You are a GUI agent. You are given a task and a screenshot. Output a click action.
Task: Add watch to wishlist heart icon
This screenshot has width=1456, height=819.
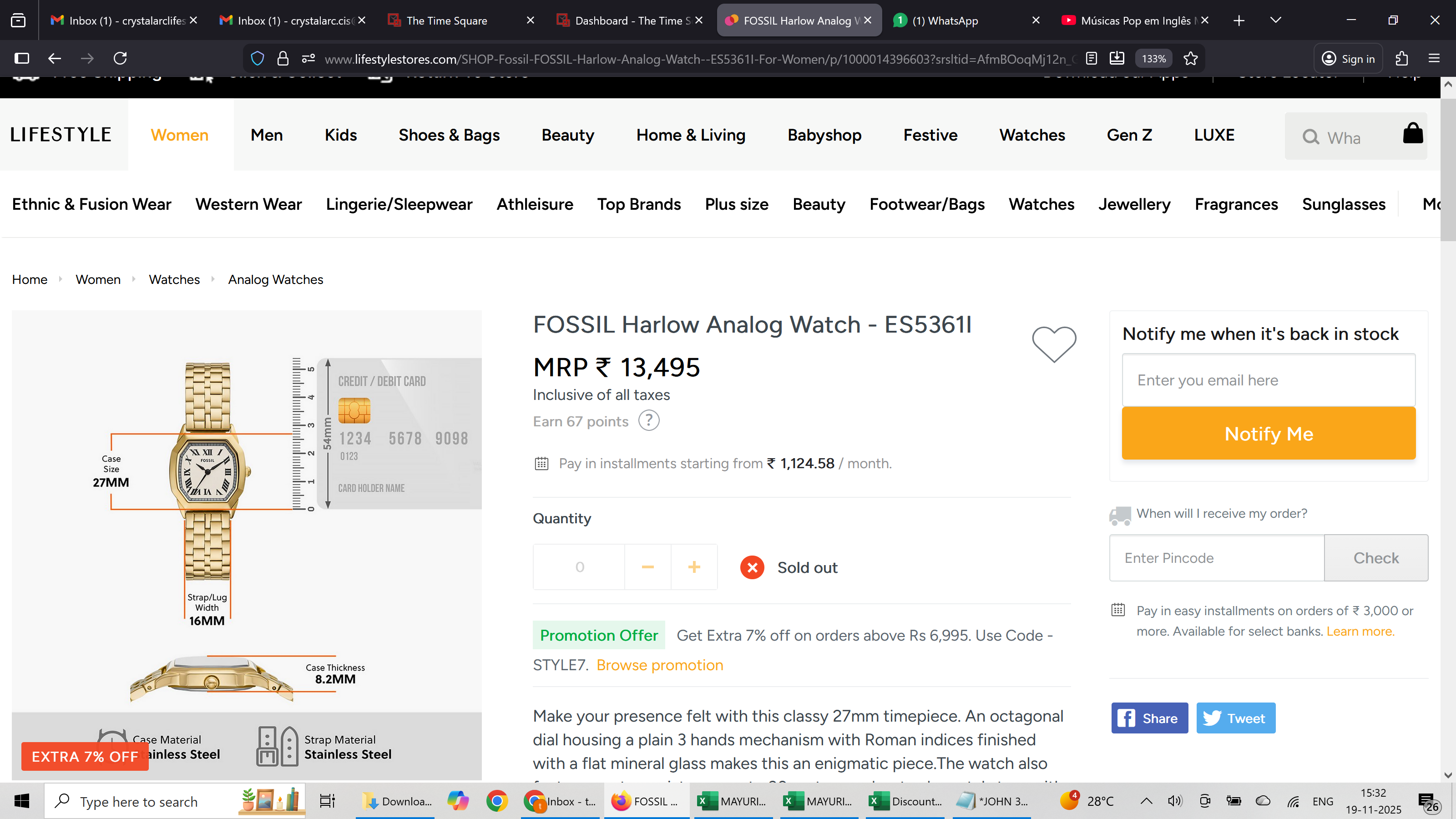click(1054, 344)
